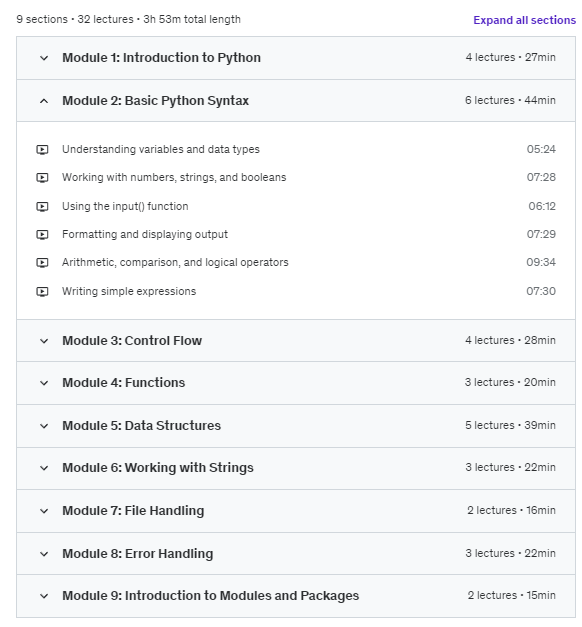Viewport: 582px width, 627px height.
Task: Open Module 9 Modules and Packages section
Action: tap(210, 596)
